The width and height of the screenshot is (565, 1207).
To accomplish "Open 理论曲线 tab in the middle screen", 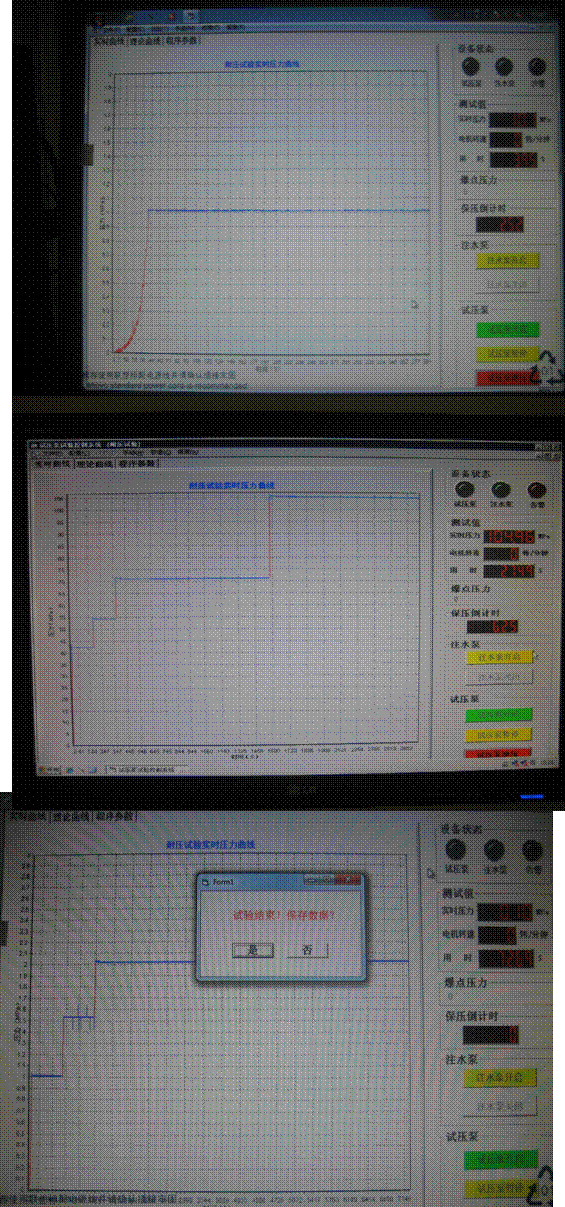I will 97,464.
